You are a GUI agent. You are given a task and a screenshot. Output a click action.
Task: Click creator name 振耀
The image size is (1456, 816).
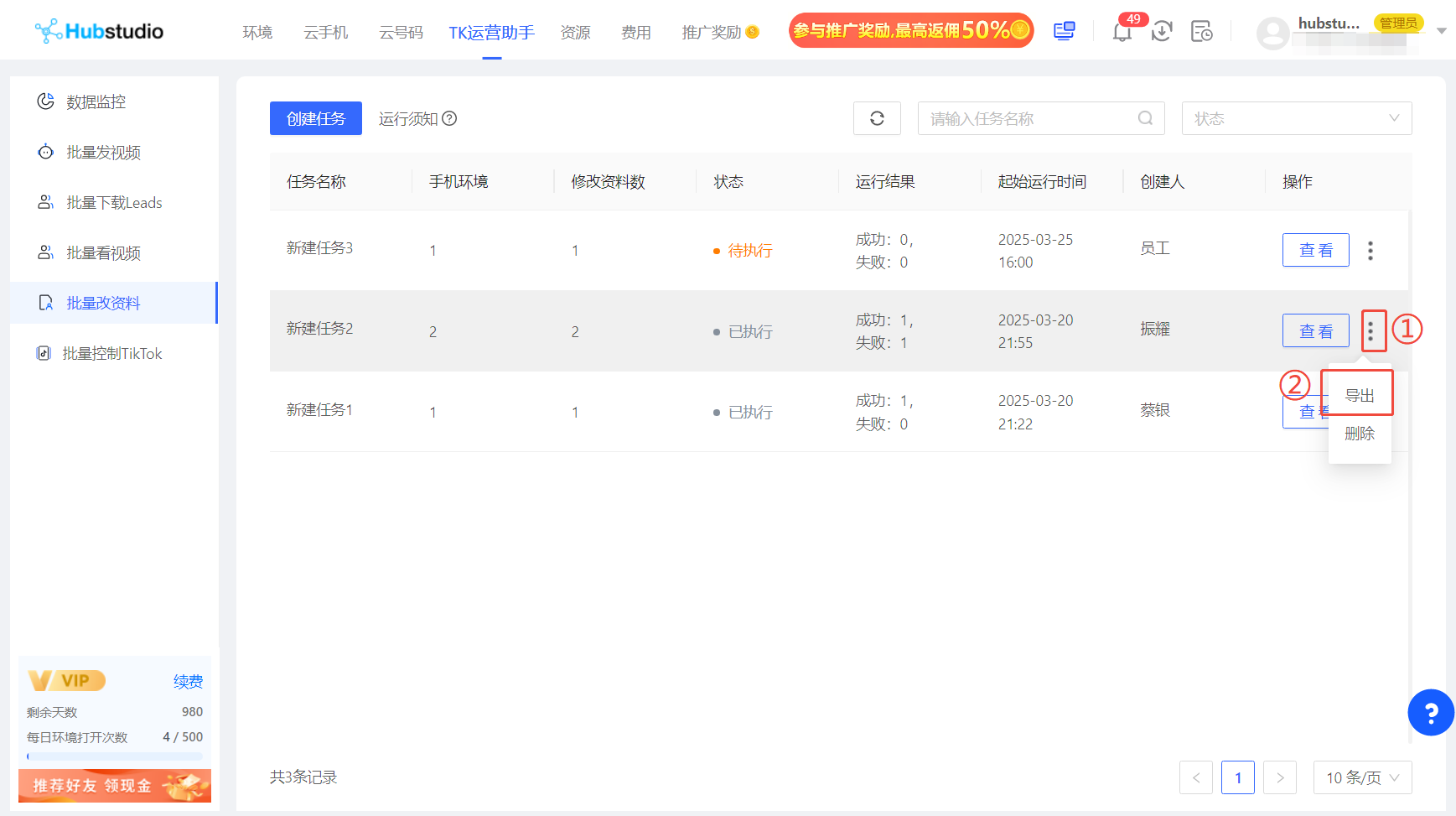(1155, 329)
